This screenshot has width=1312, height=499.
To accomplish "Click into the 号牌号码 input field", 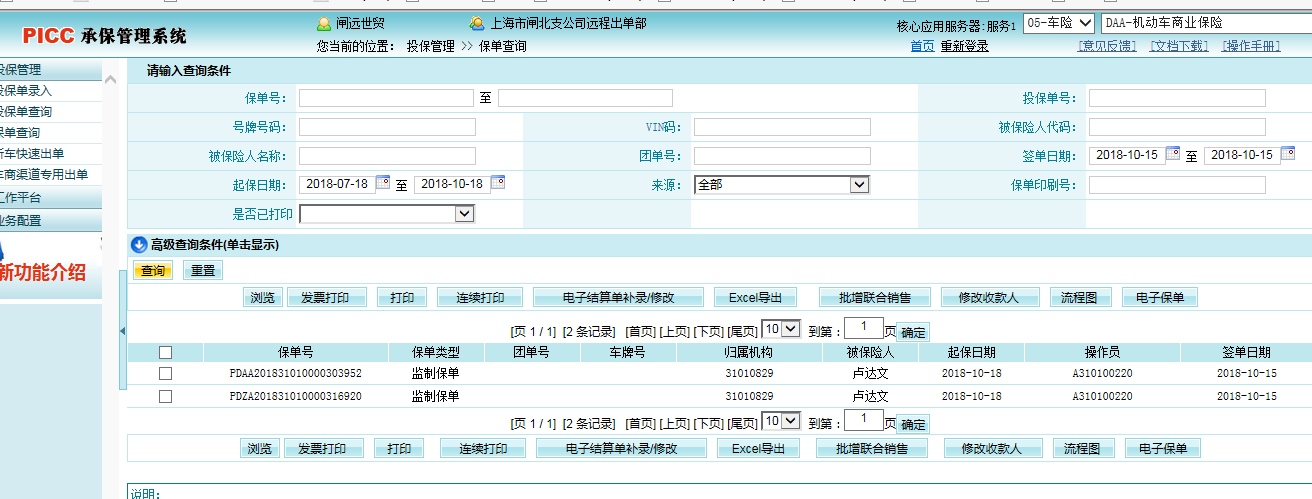I will pyautogui.click(x=387, y=127).
